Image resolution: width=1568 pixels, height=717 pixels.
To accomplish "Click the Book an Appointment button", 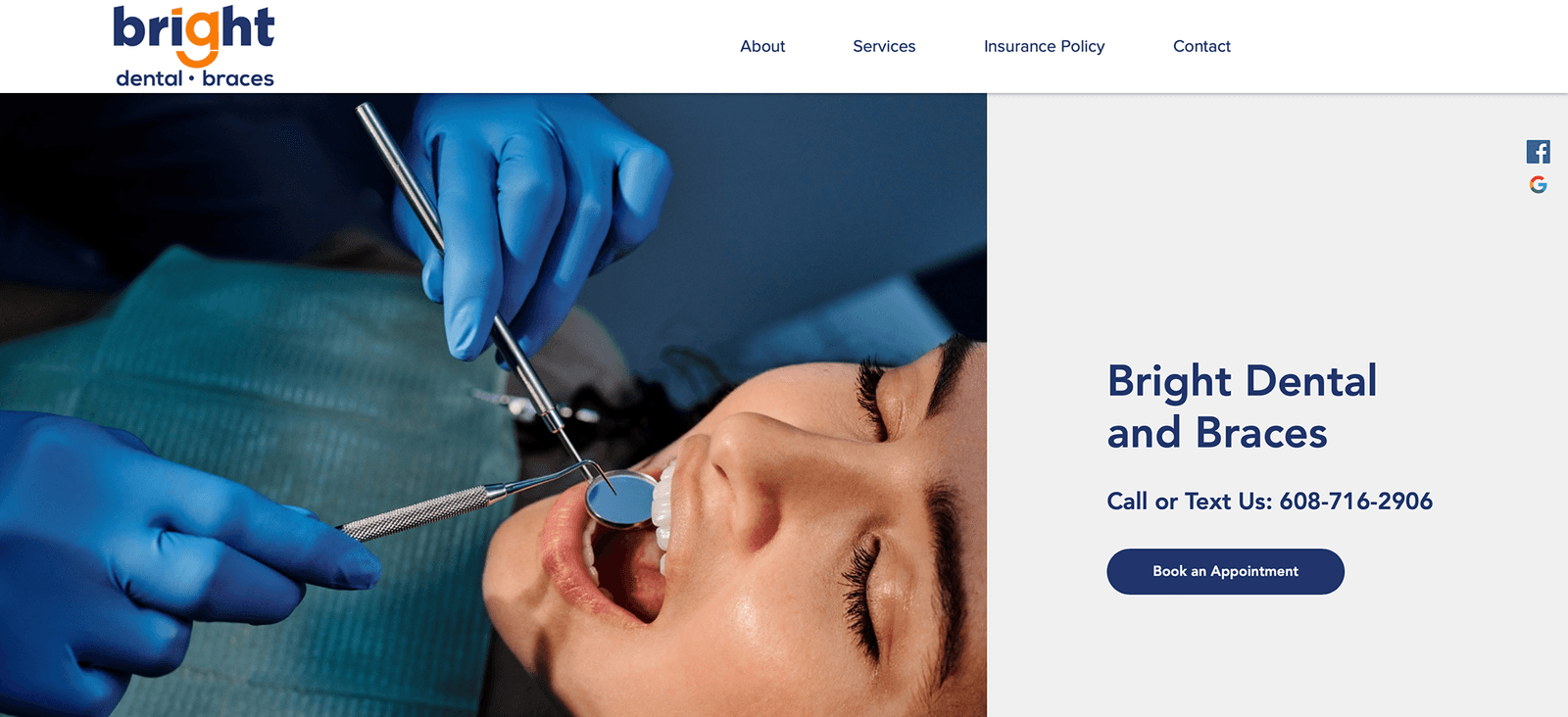I will click(x=1225, y=571).
